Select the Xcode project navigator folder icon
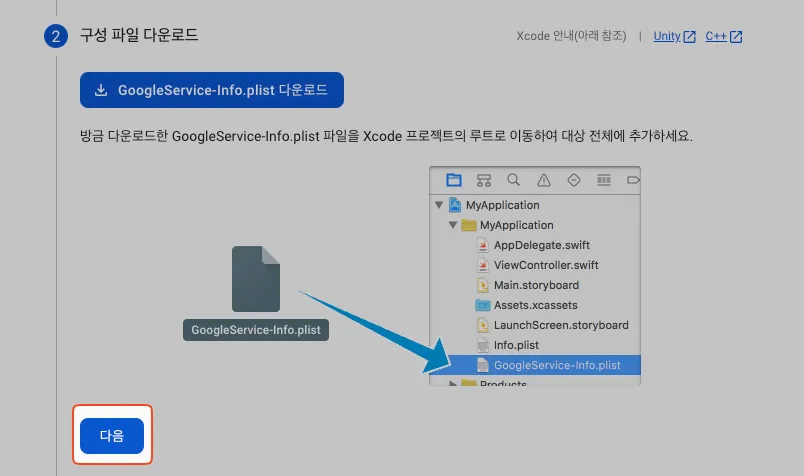804x476 pixels. coord(454,180)
